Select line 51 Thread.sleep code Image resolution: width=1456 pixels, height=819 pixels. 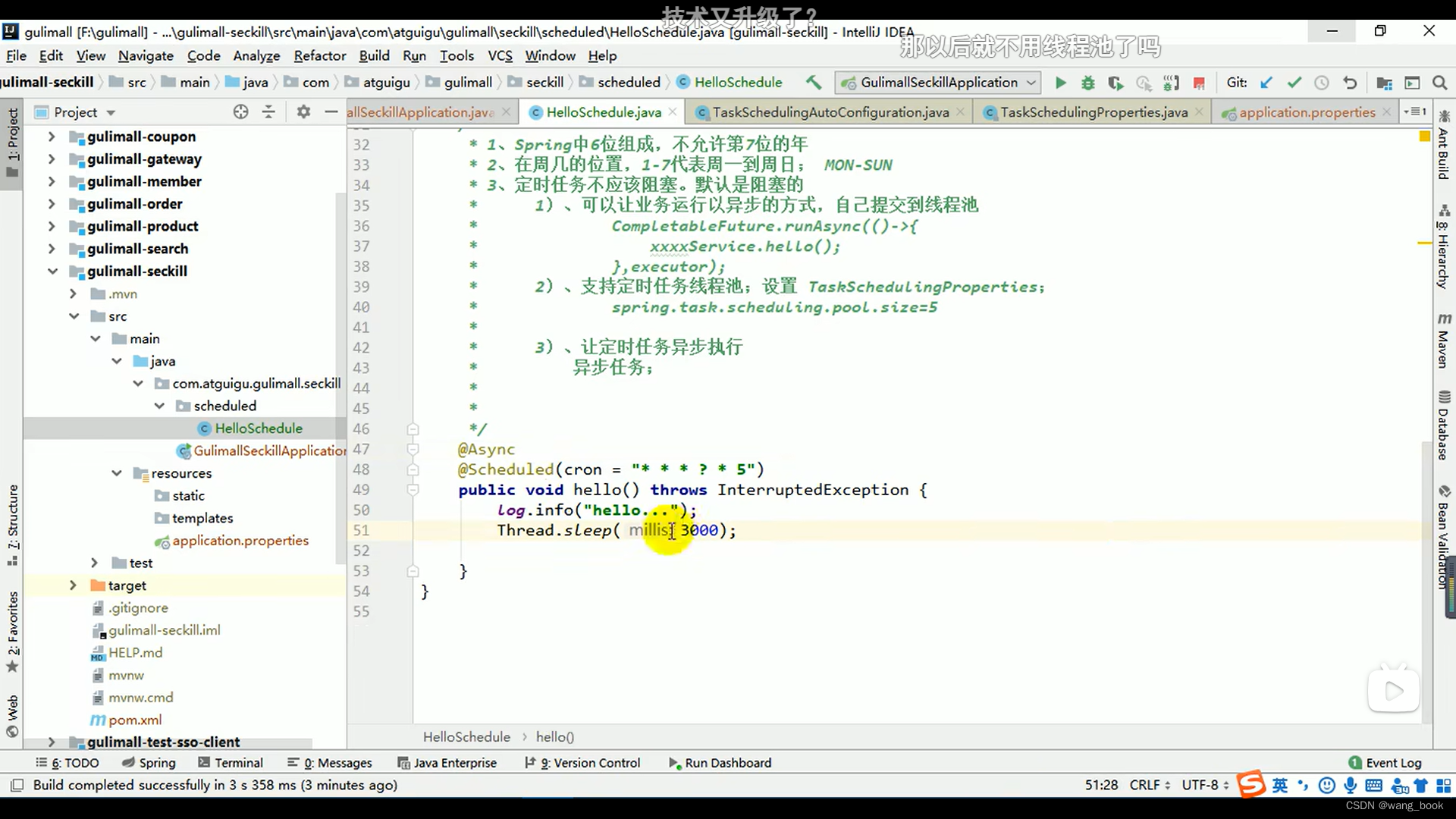click(616, 530)
